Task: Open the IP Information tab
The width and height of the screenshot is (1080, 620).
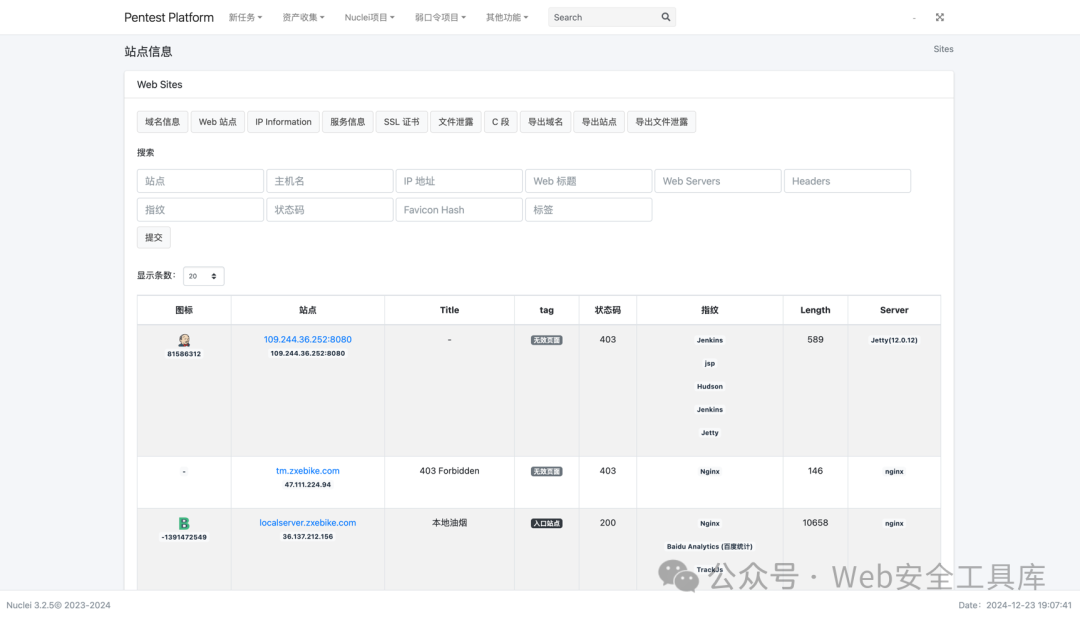Action: 283,122
